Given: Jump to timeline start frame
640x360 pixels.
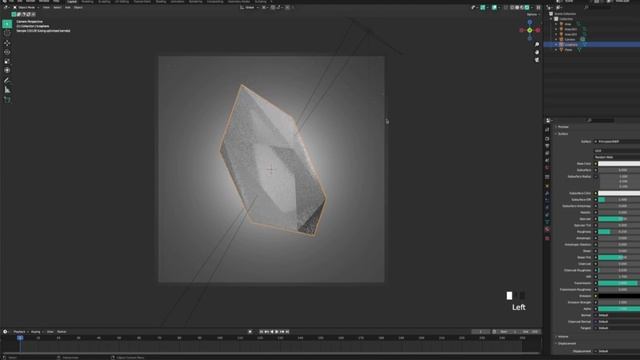Looking at the screenshot, I should (261, 332).
